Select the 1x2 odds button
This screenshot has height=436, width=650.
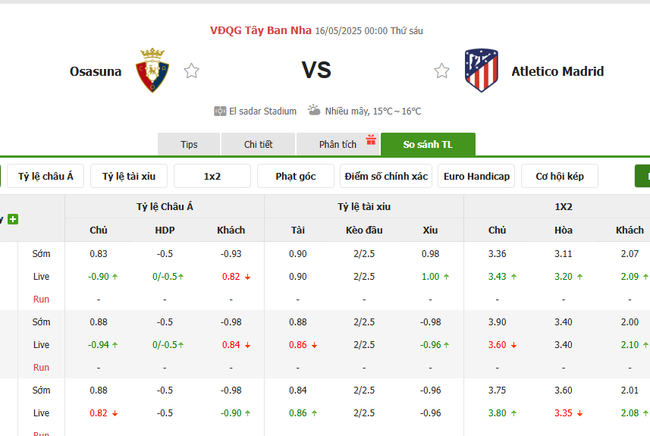(x=212, y=177)
